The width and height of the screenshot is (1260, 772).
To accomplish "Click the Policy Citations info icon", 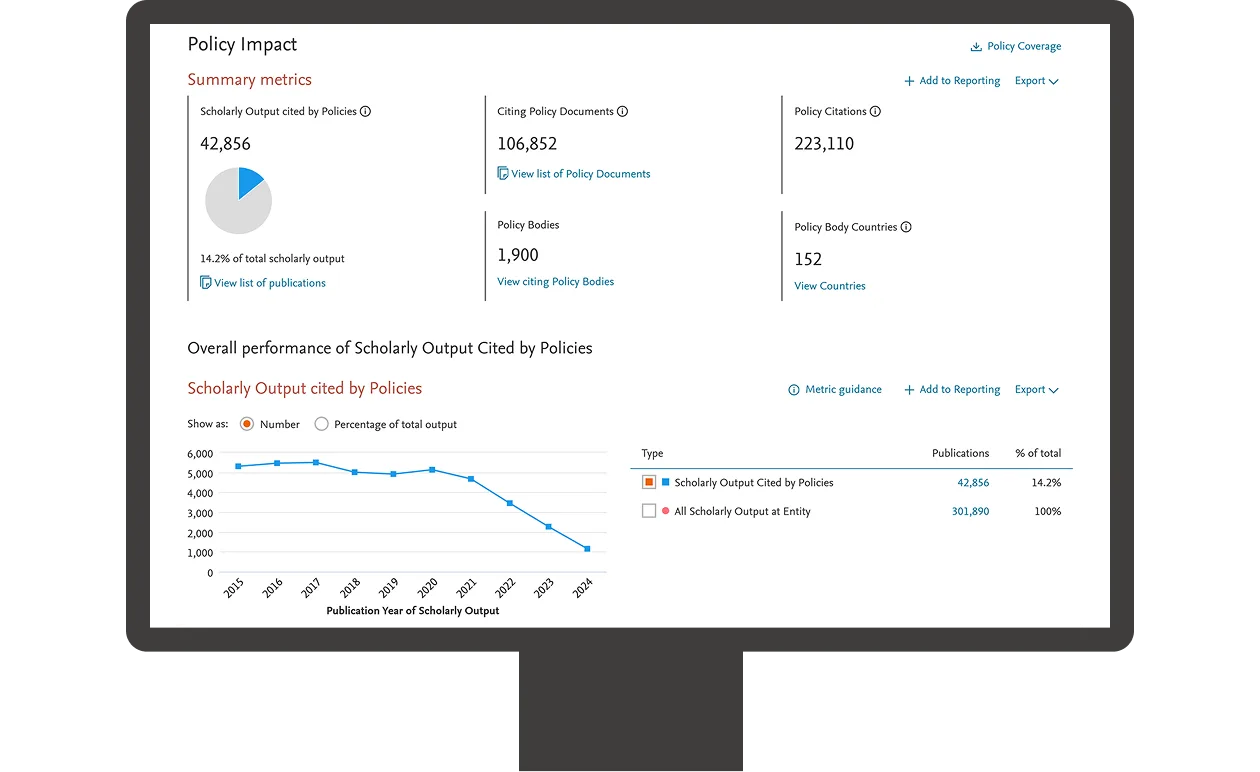I will [876, 111].
